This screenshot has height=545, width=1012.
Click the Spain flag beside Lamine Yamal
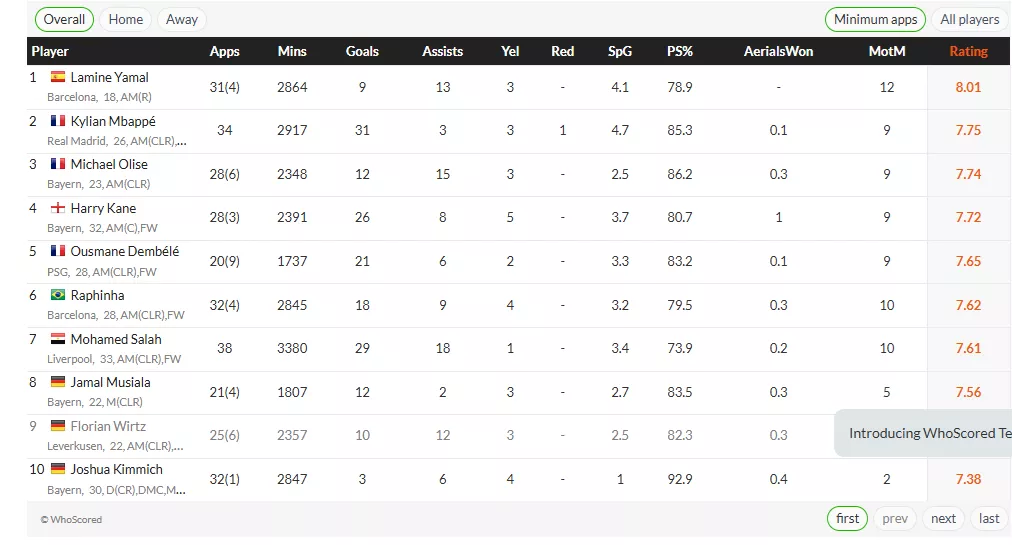click(58, 77)
